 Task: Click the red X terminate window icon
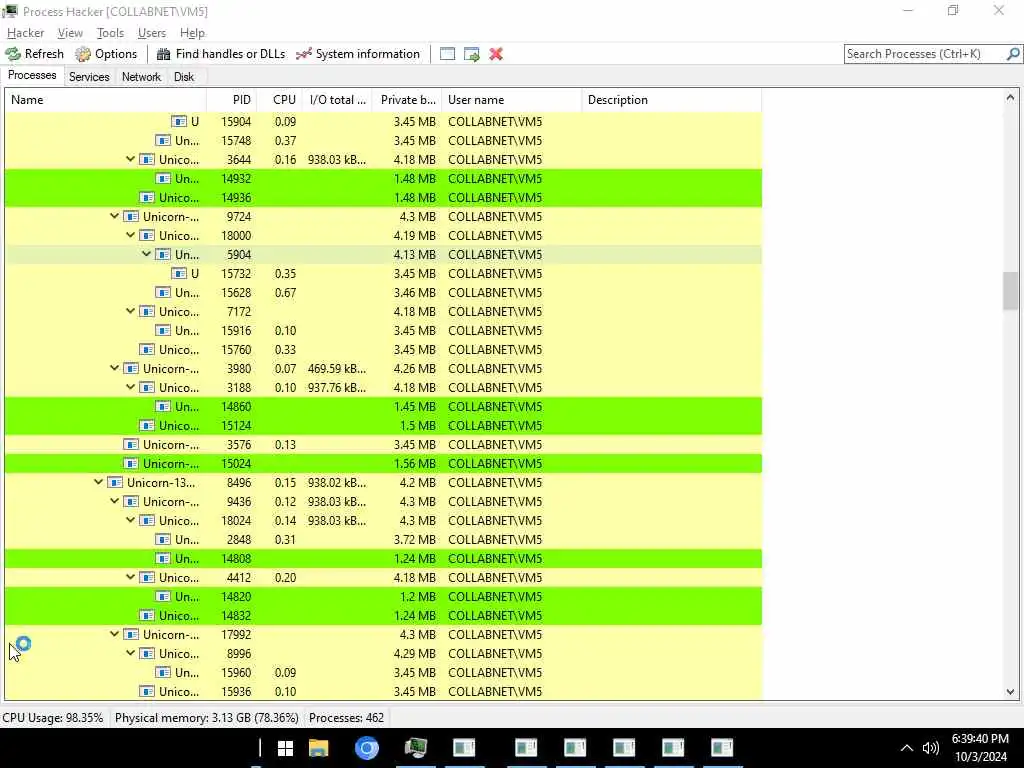pyautogui.click(x=496, y=54)
